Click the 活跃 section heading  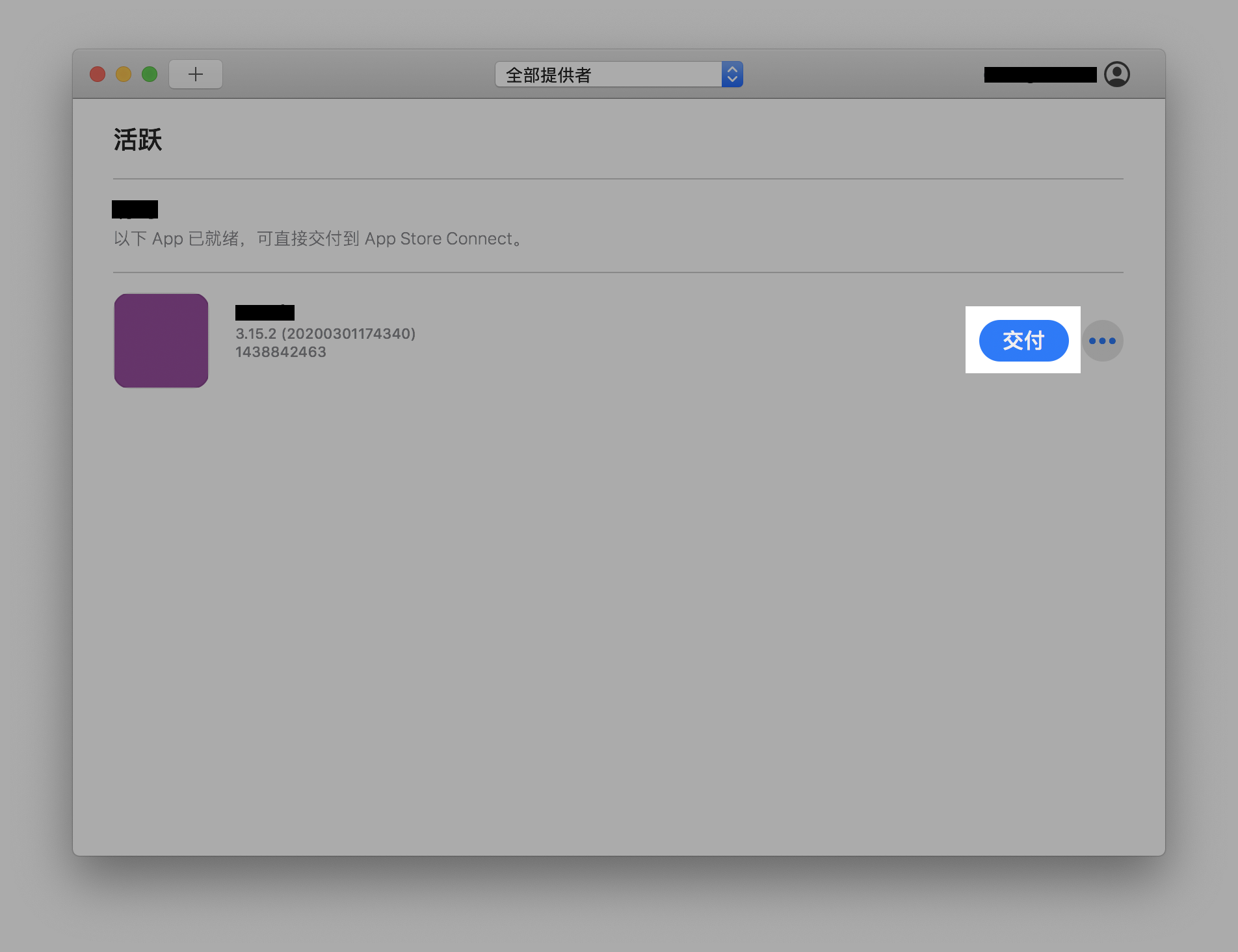(x=138, y=140)
